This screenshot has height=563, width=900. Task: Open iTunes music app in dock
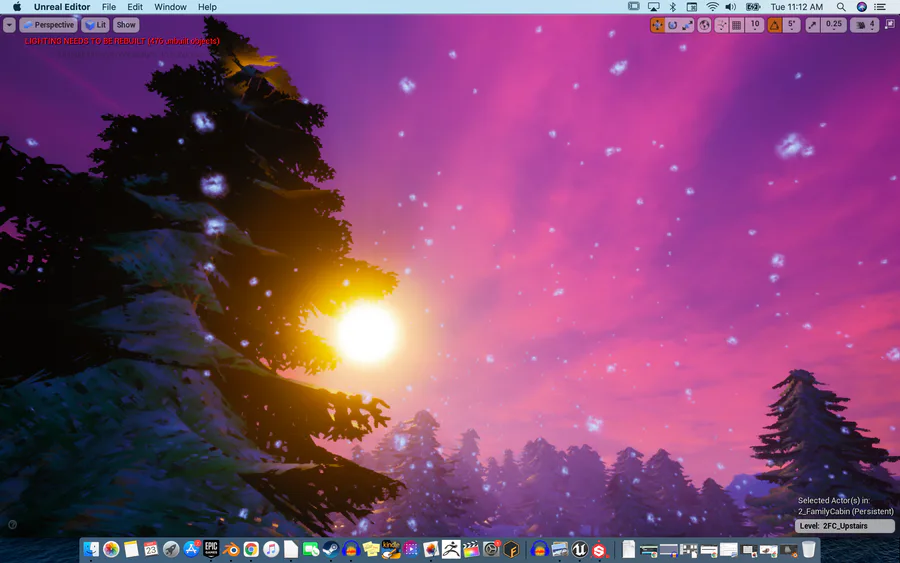coord(271,549)
